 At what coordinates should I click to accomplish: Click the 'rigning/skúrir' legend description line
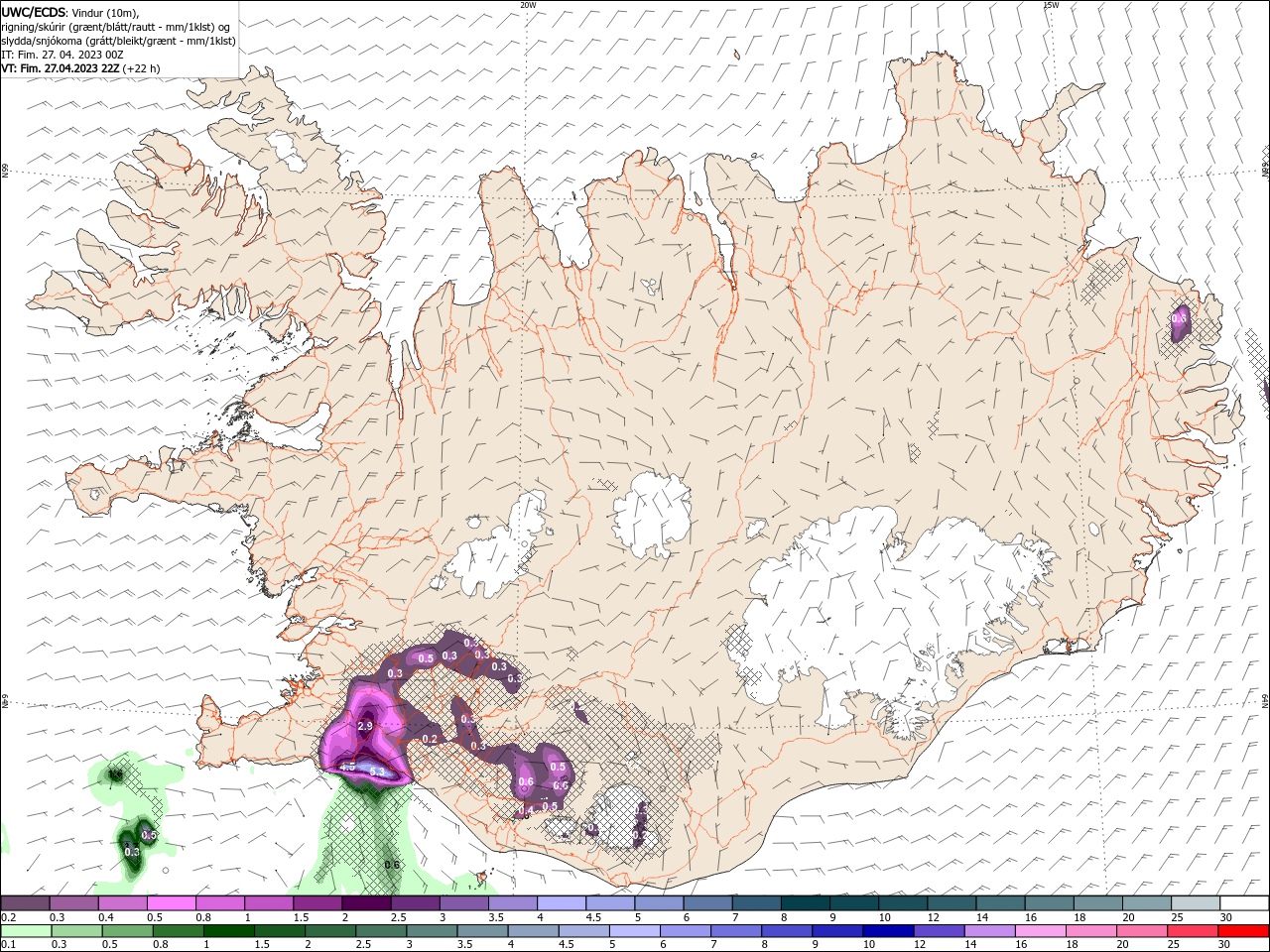116,27
